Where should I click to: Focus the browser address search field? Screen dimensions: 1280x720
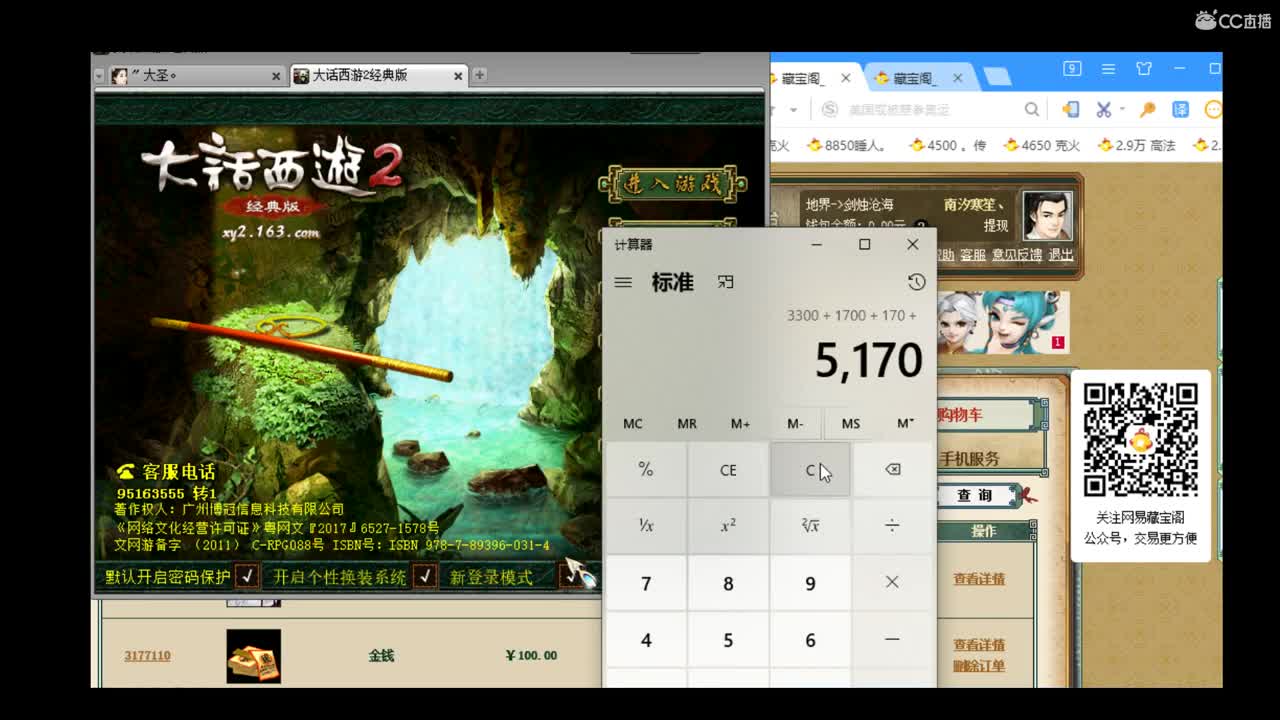930,109
